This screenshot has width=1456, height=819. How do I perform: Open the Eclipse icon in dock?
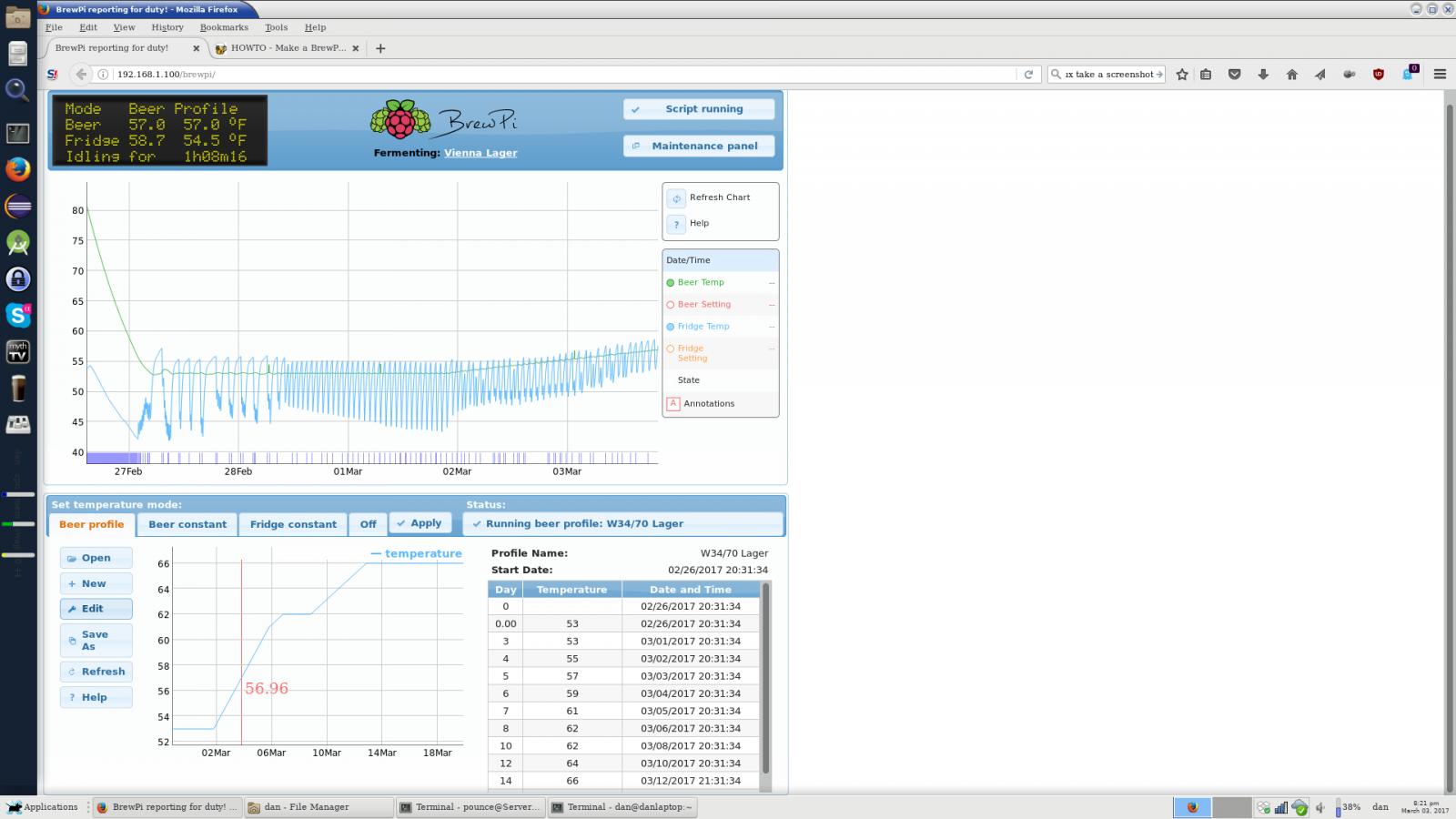tap(18, 207)
